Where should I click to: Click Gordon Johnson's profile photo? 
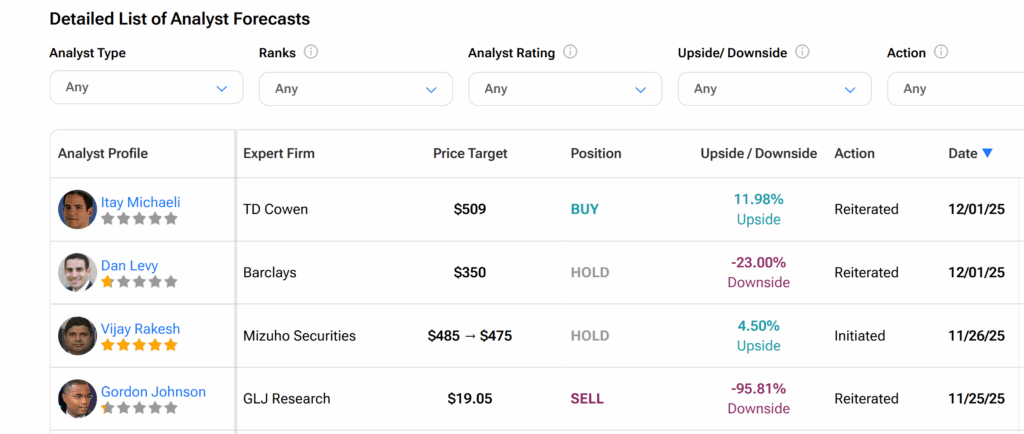tap(77, 398)
